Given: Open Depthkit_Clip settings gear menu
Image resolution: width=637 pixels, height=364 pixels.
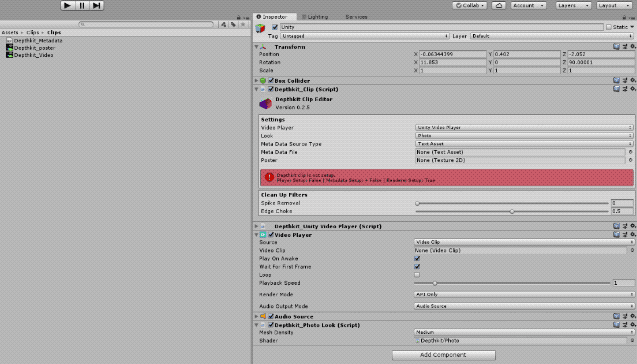Looking at the screenshot, I should click(633, 89).
